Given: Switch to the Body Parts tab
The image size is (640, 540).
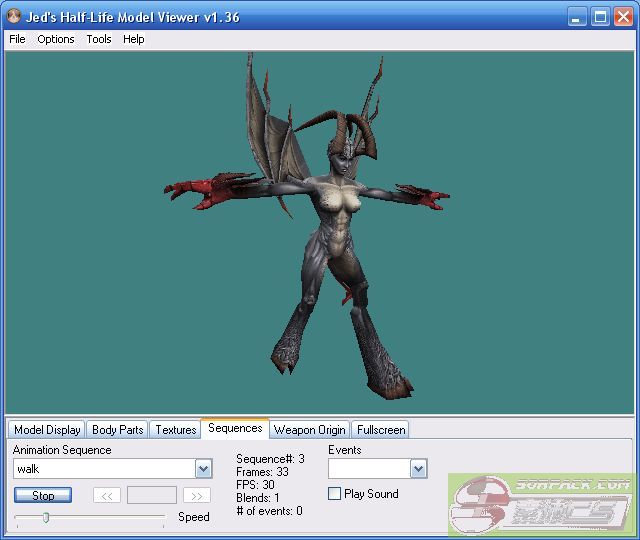Looking at the screenshot, I should pyautogui.click(x=118, y=430).
